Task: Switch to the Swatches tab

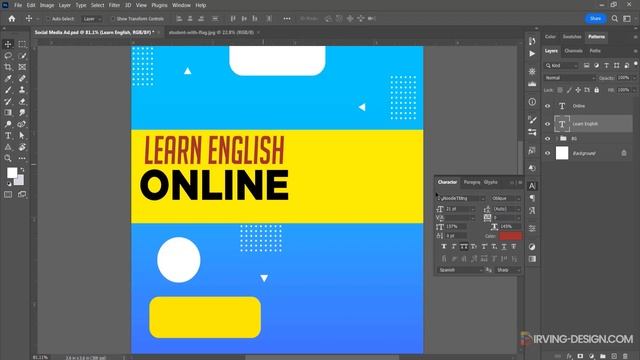Action: tap(572, 37)
